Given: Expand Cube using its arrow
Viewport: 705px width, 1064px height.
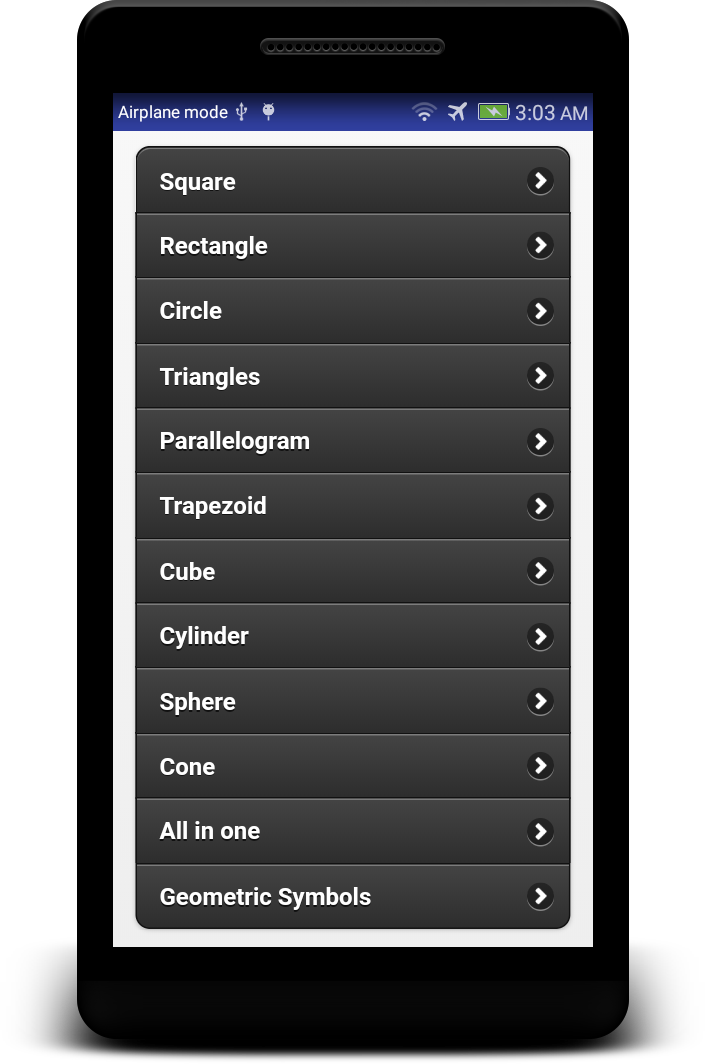Looking at the screenshot, I should [x=540, y=571].
